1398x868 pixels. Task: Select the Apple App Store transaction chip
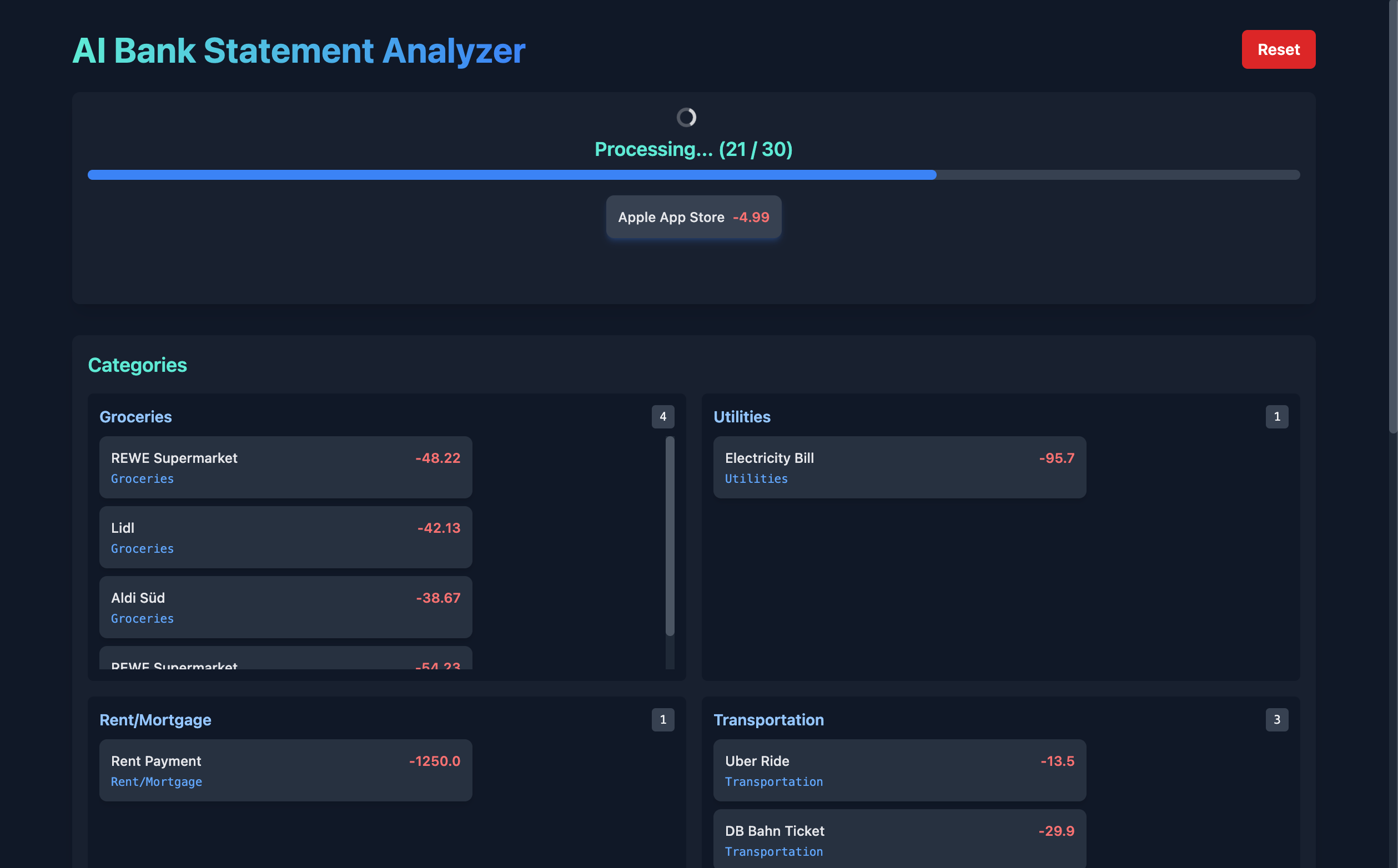tap(693, 217)
